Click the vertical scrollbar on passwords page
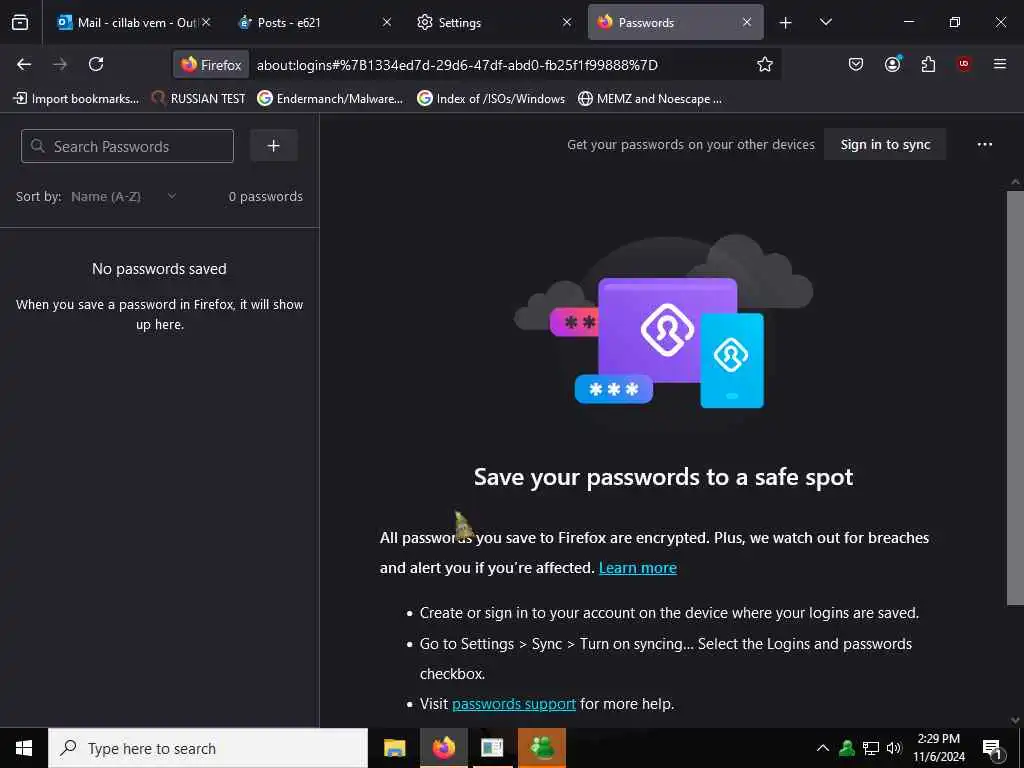Viewport: 1024px width, 768px height. point(1015,398)
